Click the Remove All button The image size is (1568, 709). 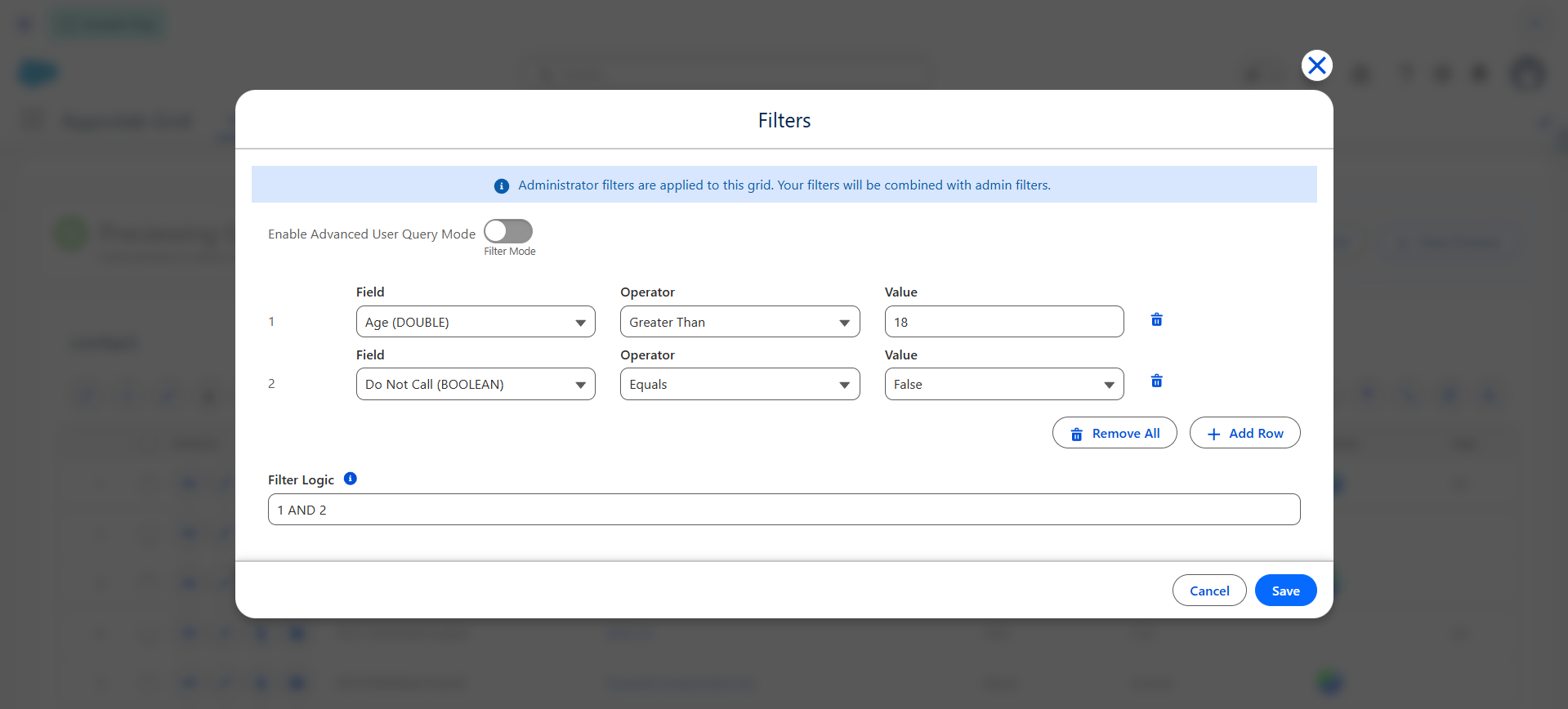point(1115,433)
